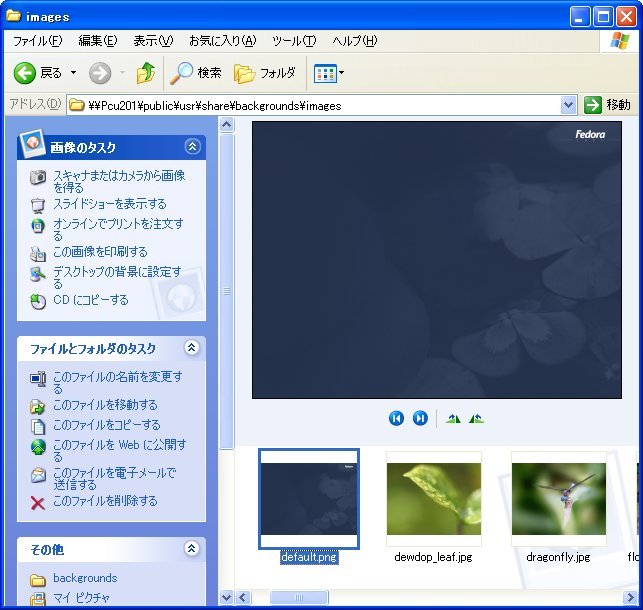Open the 表示(V) menu
643x610 pixels.
click(153, 41)
